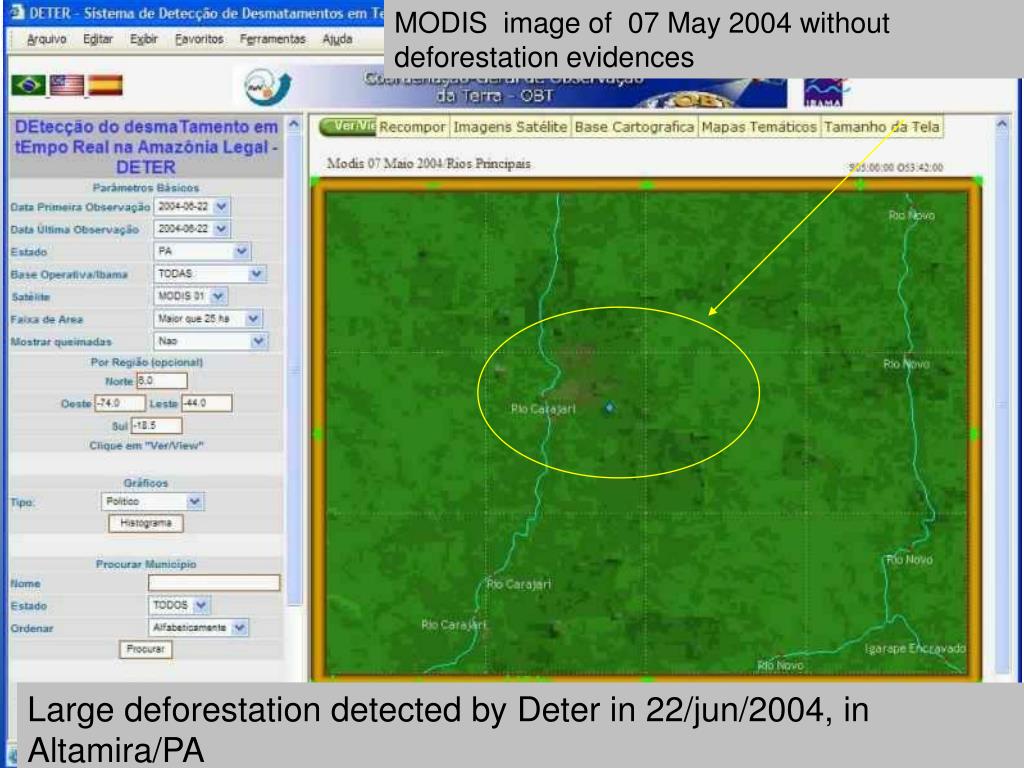Click the Sul coordinate input field
The height and width of the screenshot is (768, 1024).
pyautogui.click(x=156, y=425)
